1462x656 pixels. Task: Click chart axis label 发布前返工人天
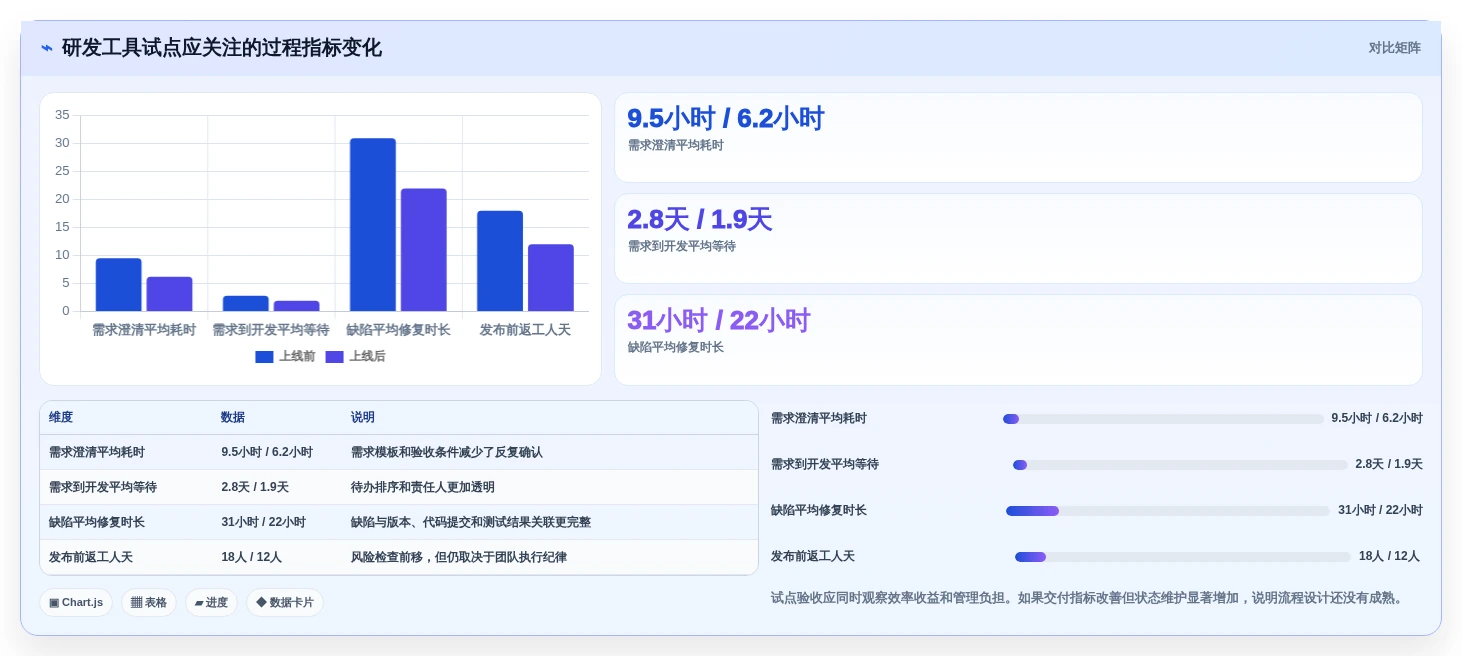point(525,329)
